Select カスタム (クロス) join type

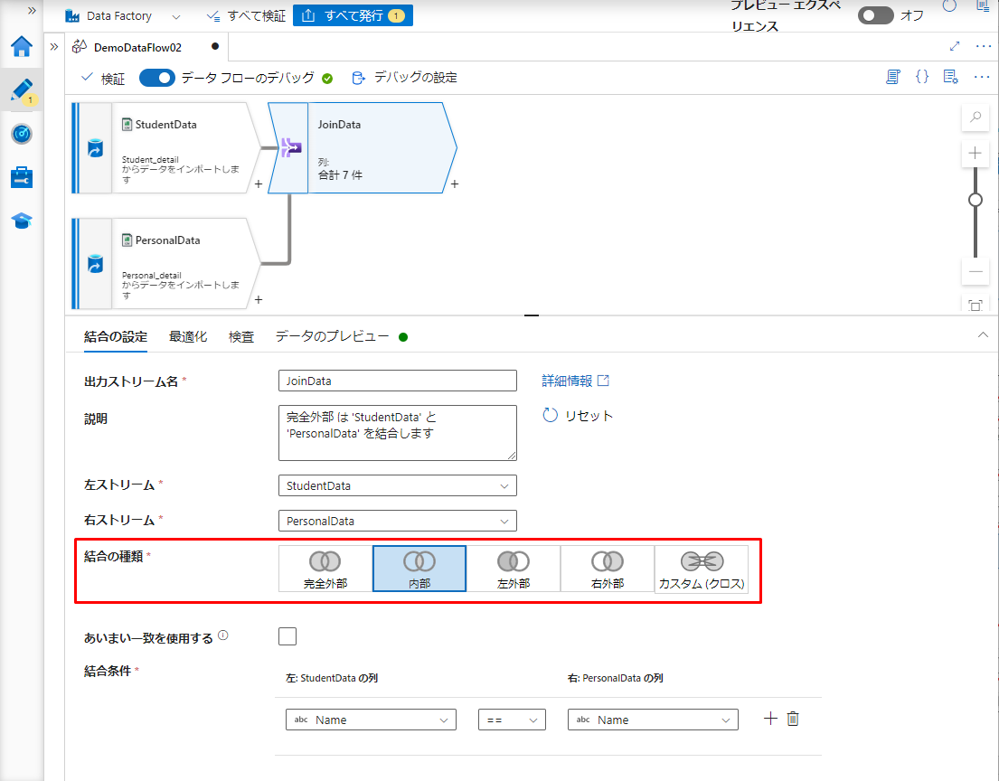click(701, 569)
